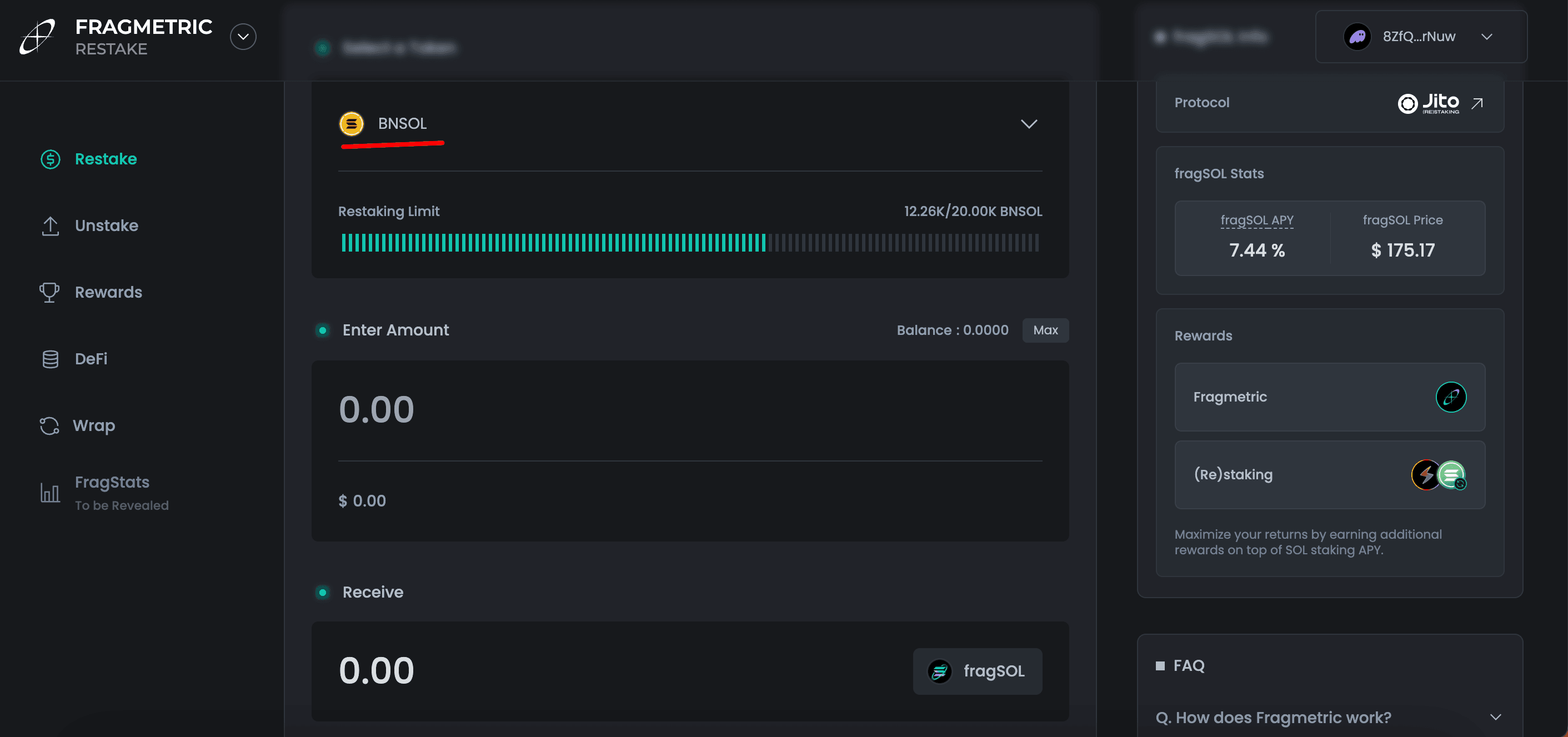Click the Unstake upload arrow icon
The width and height of the screenshot is (1568, 737).
tap(51, 226)
